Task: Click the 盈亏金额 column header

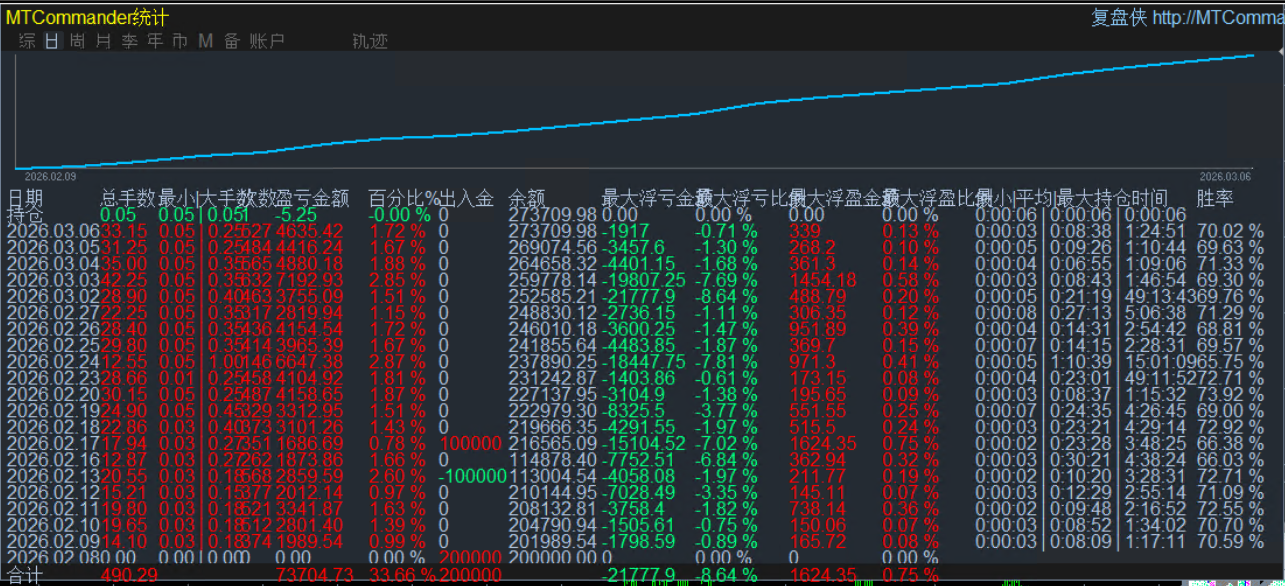Action: 313,198
